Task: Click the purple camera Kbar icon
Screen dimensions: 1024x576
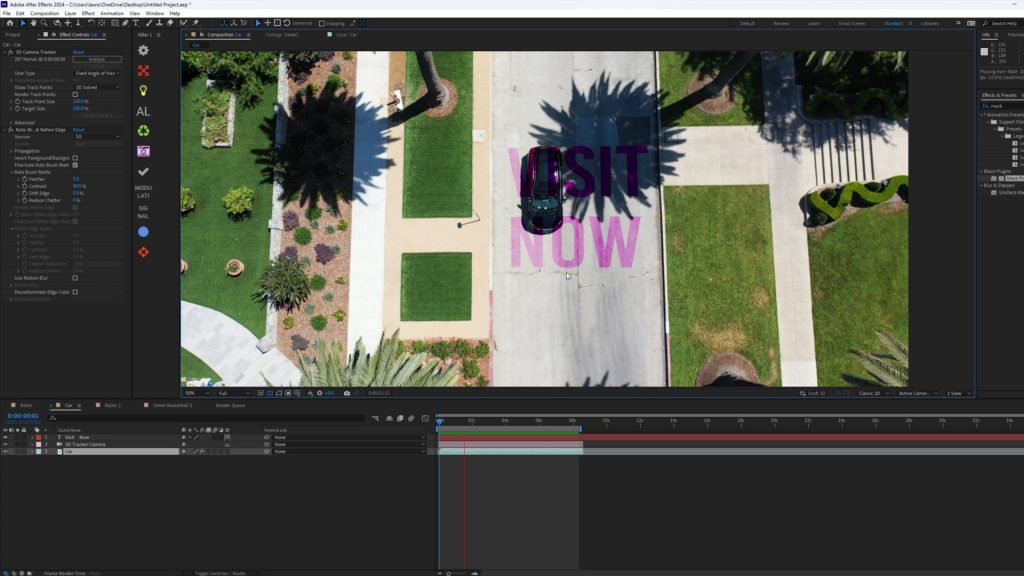Action: tap(143, 152)
